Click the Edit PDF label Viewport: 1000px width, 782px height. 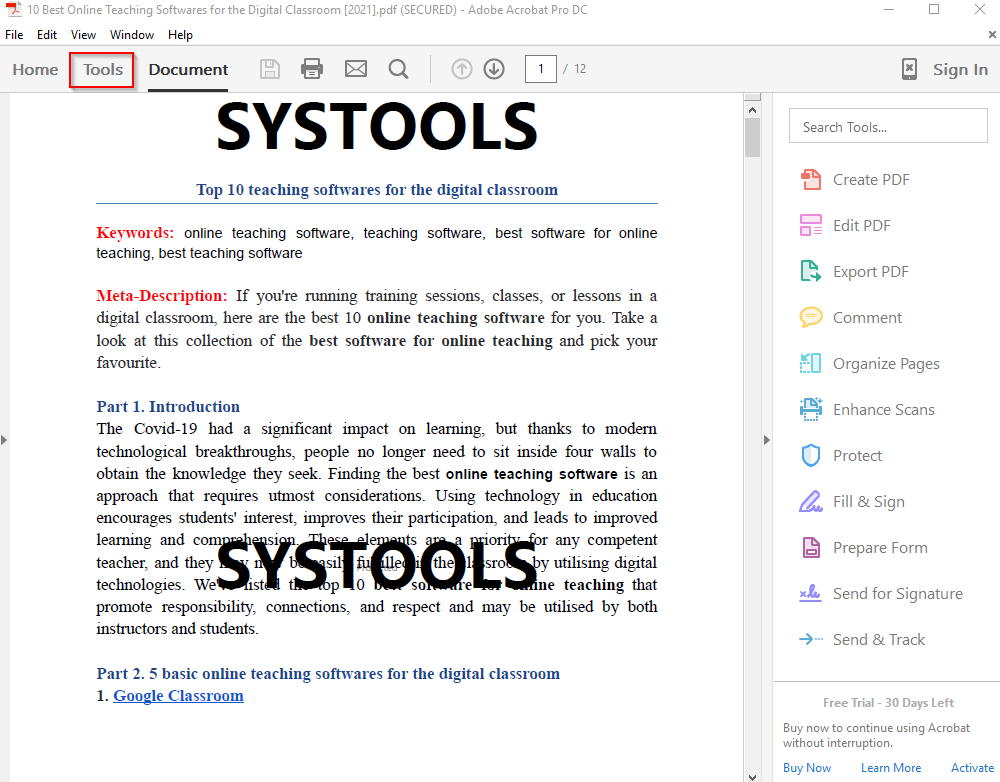[x=862, y=226]
